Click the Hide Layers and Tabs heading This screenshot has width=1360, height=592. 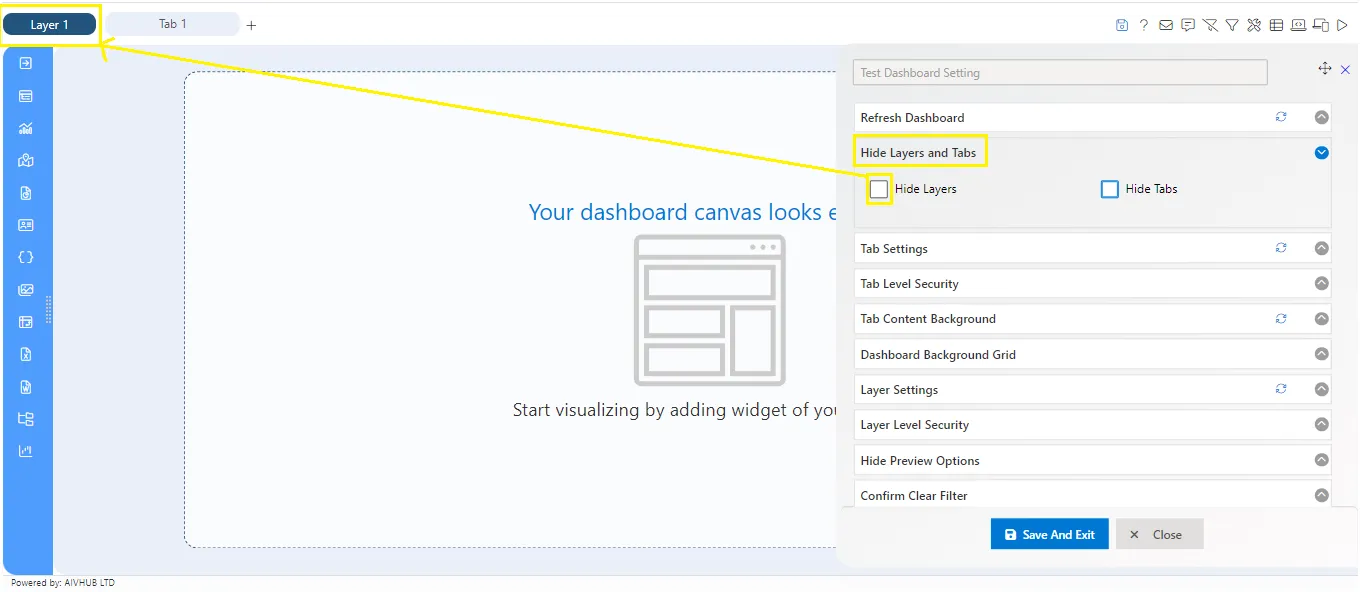pyautogui.click(x=918, y=153)
